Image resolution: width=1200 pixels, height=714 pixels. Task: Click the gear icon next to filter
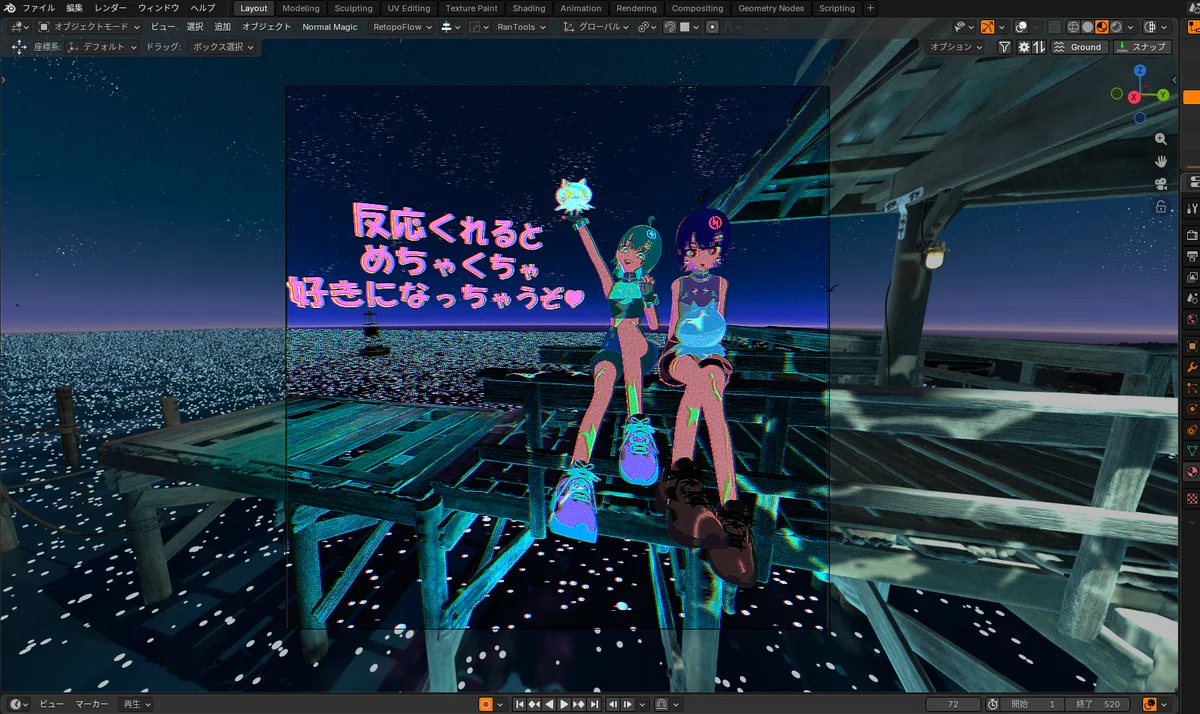(x=1023, y=47)
